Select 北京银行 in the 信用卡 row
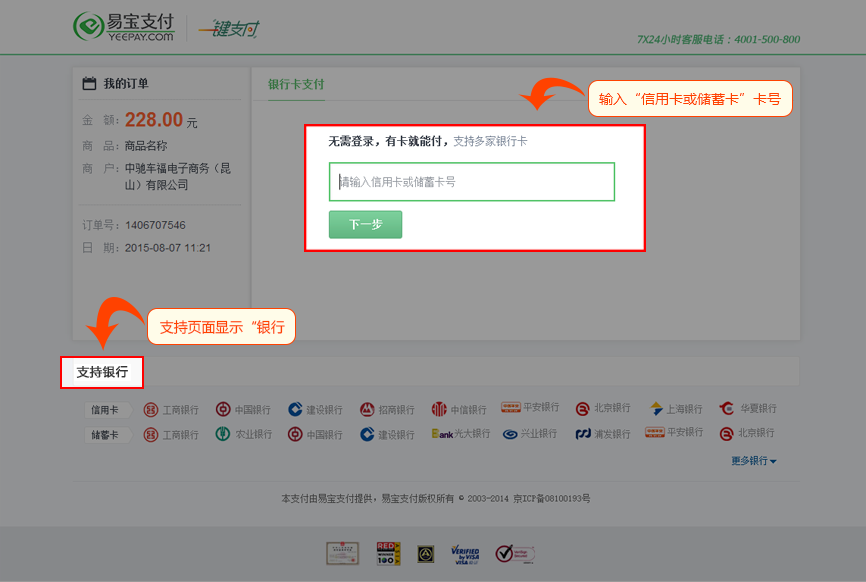The image size is (866, 582). click(603, 409)
